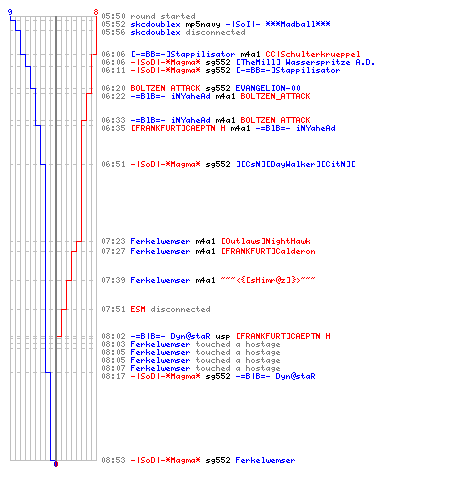Click [TheMill] Wasserspritze A.D. victim name
The width and height of the screenshot is (450, 500).
(x=305, y=62)
